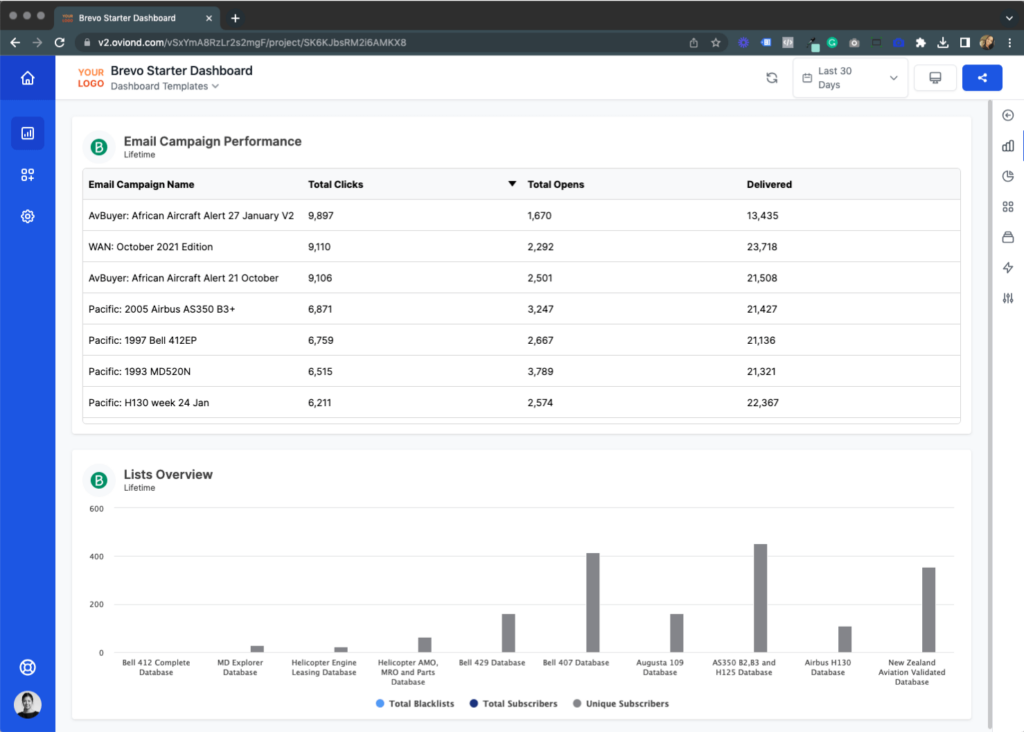Open the Last 30 Days date range dropdown
The width and height of the screenshot is (1024, 732).
coord(850,78)
